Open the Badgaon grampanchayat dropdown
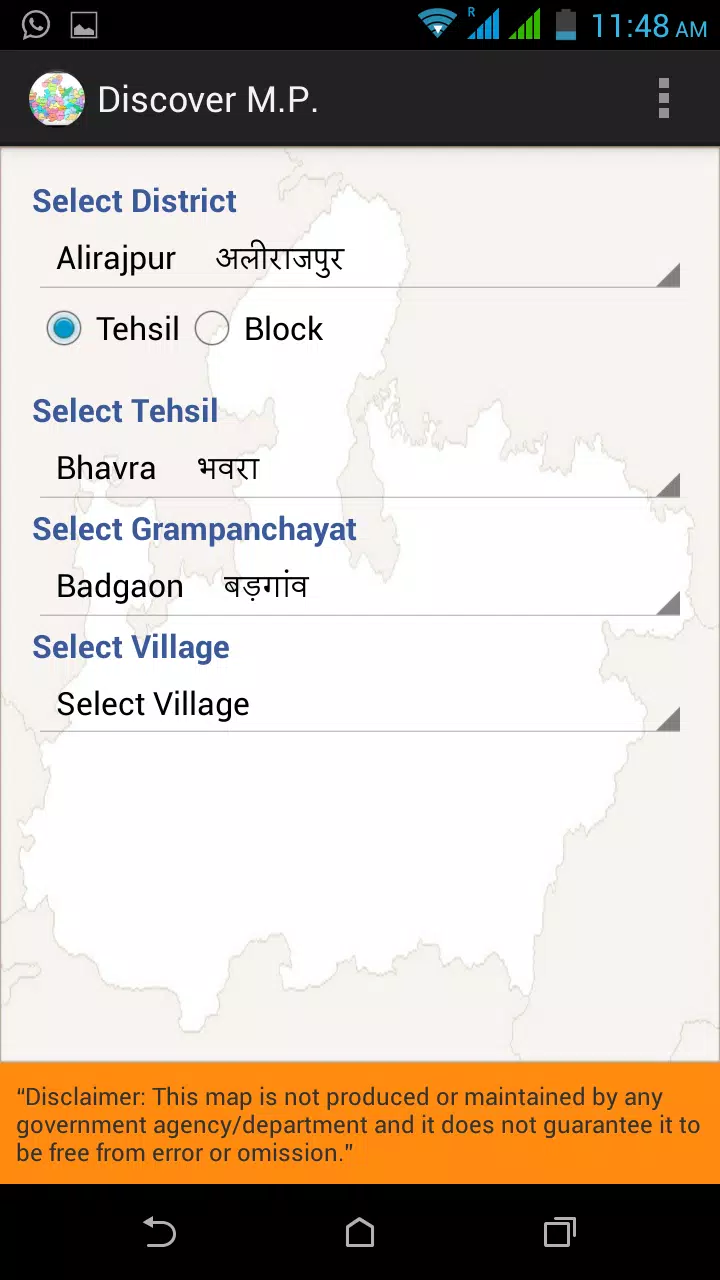This screenshot has height=1280, width=720. click(360, 587)
